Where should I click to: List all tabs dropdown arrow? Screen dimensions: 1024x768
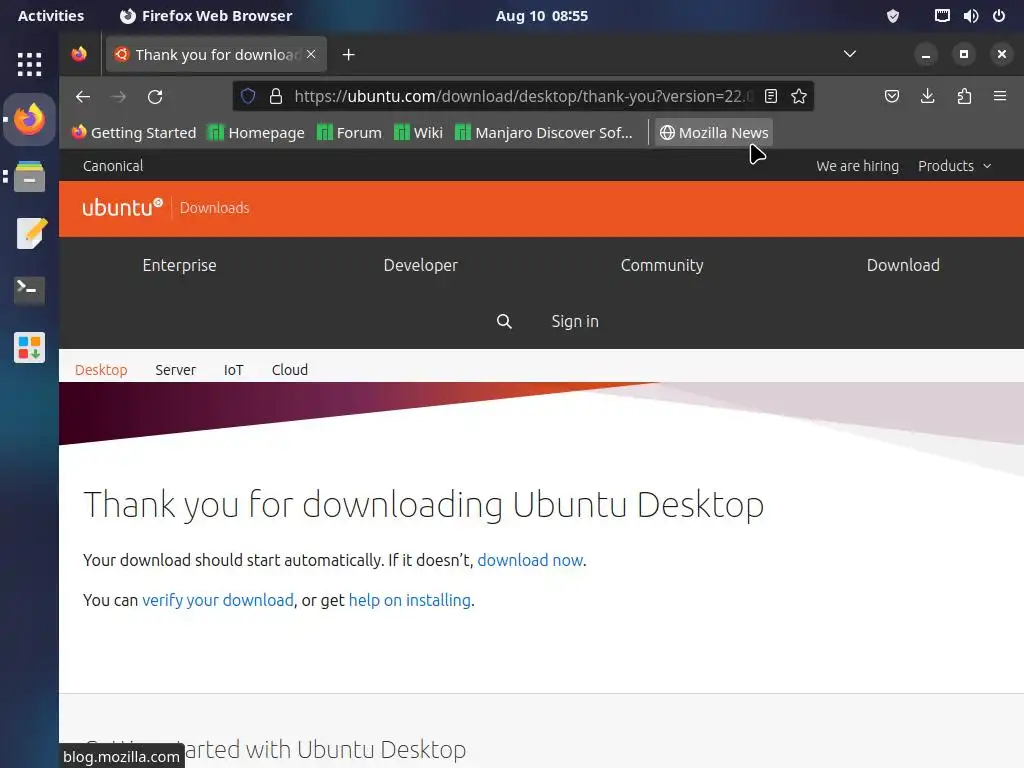pos(850,54)
